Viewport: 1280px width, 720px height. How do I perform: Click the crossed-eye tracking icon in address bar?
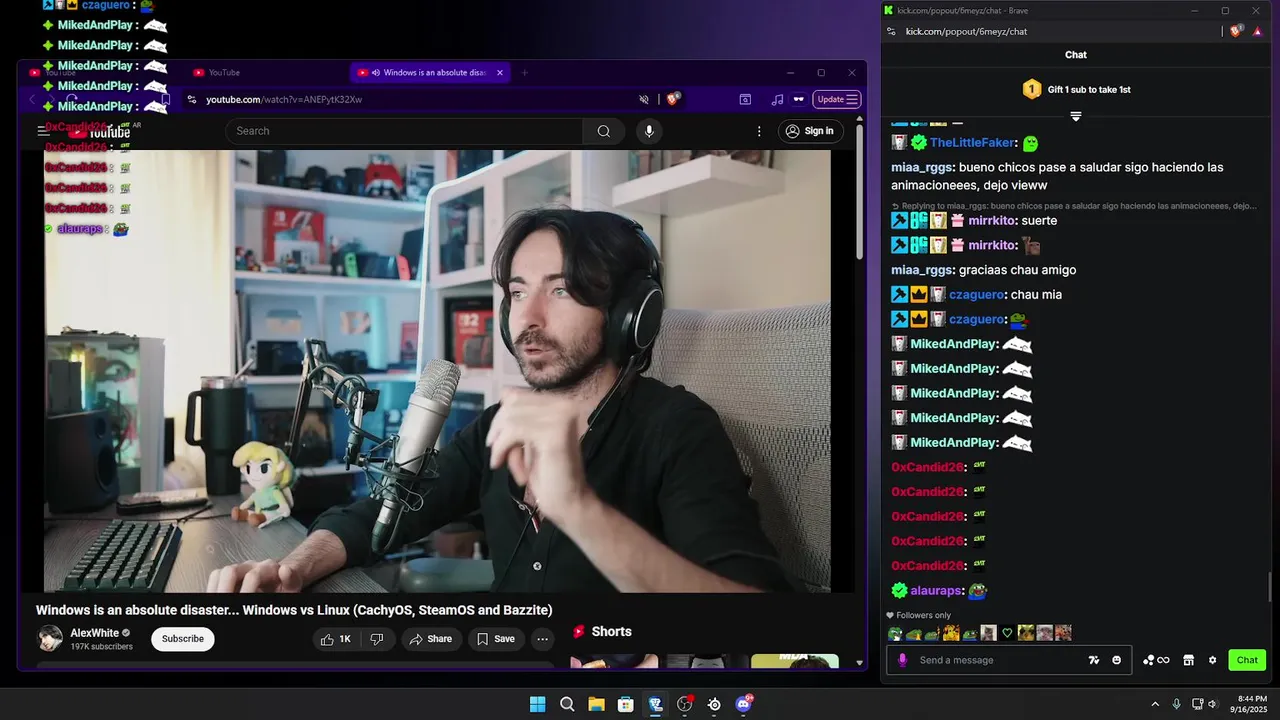coord(644,99)
